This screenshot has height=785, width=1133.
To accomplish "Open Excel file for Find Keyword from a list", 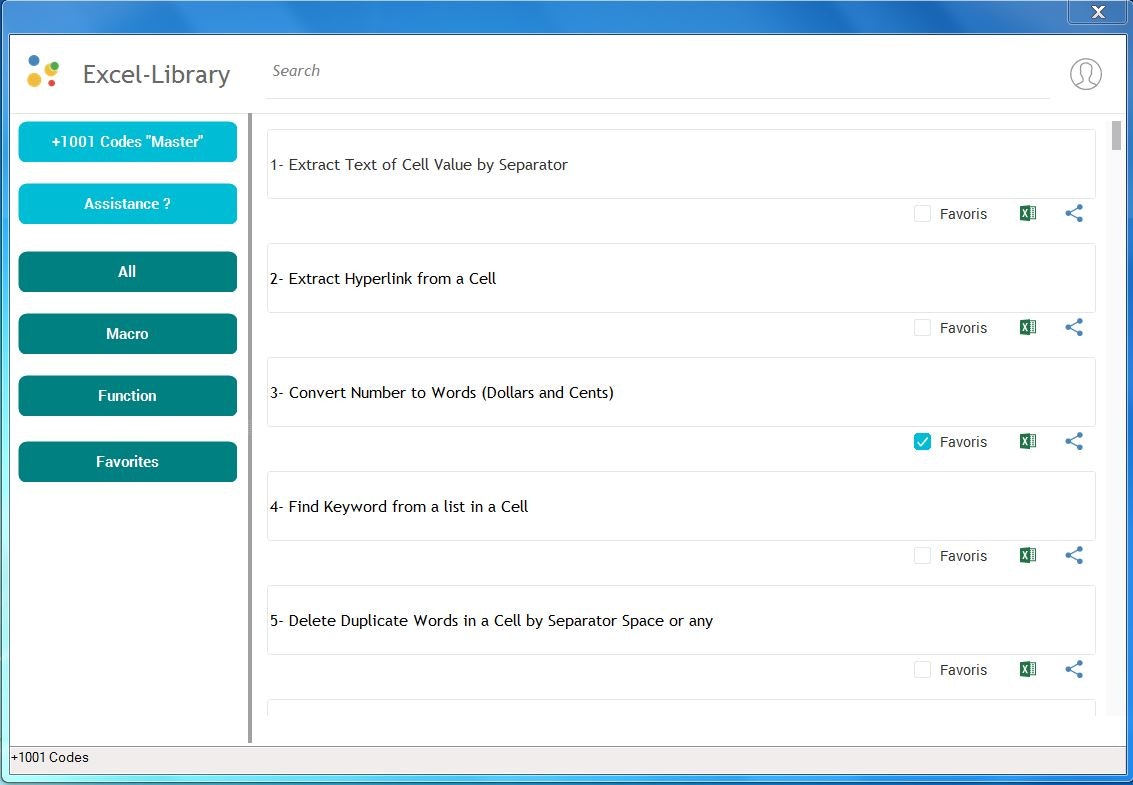I will coord(1027,555).
